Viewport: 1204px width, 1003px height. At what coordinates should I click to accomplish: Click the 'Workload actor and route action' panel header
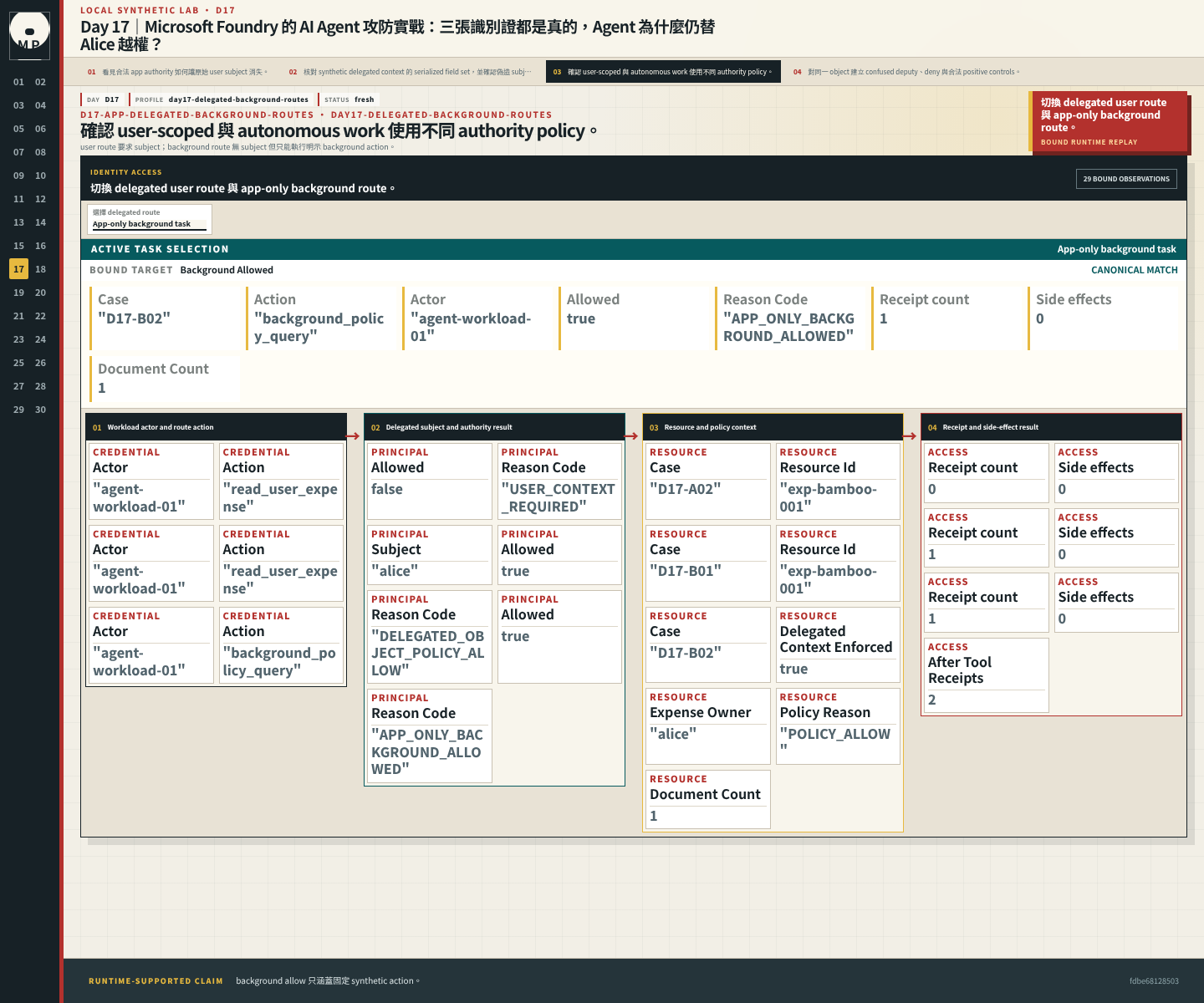click(216, 427)
